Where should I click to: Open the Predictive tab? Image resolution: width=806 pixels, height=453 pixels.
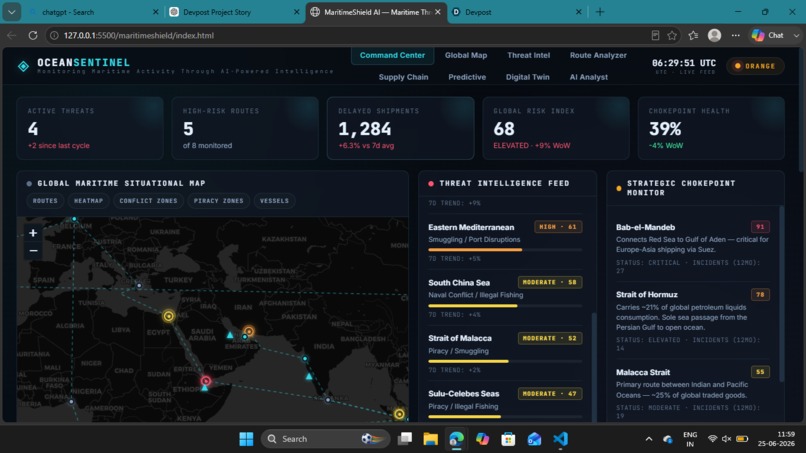[x=467, y=77]
